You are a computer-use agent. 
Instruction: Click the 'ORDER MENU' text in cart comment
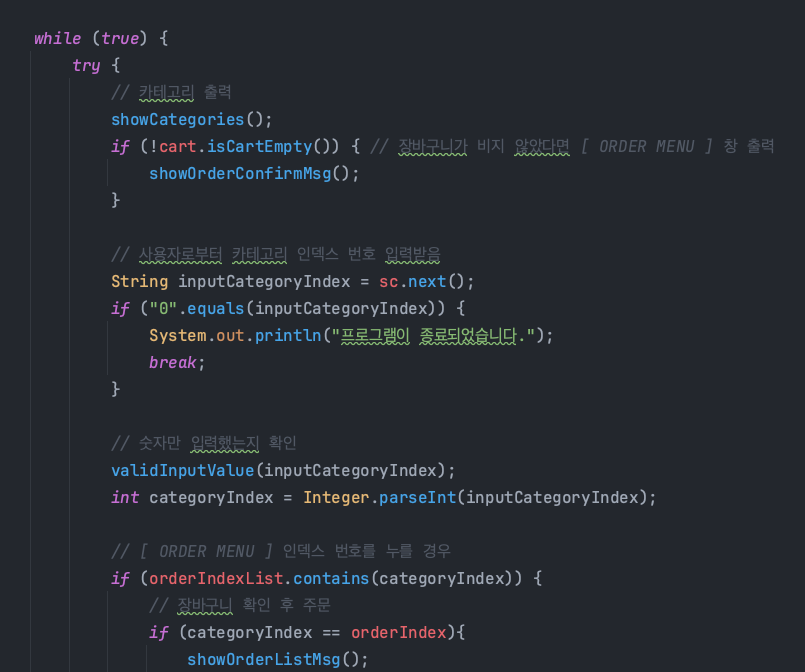click(646, 147)
